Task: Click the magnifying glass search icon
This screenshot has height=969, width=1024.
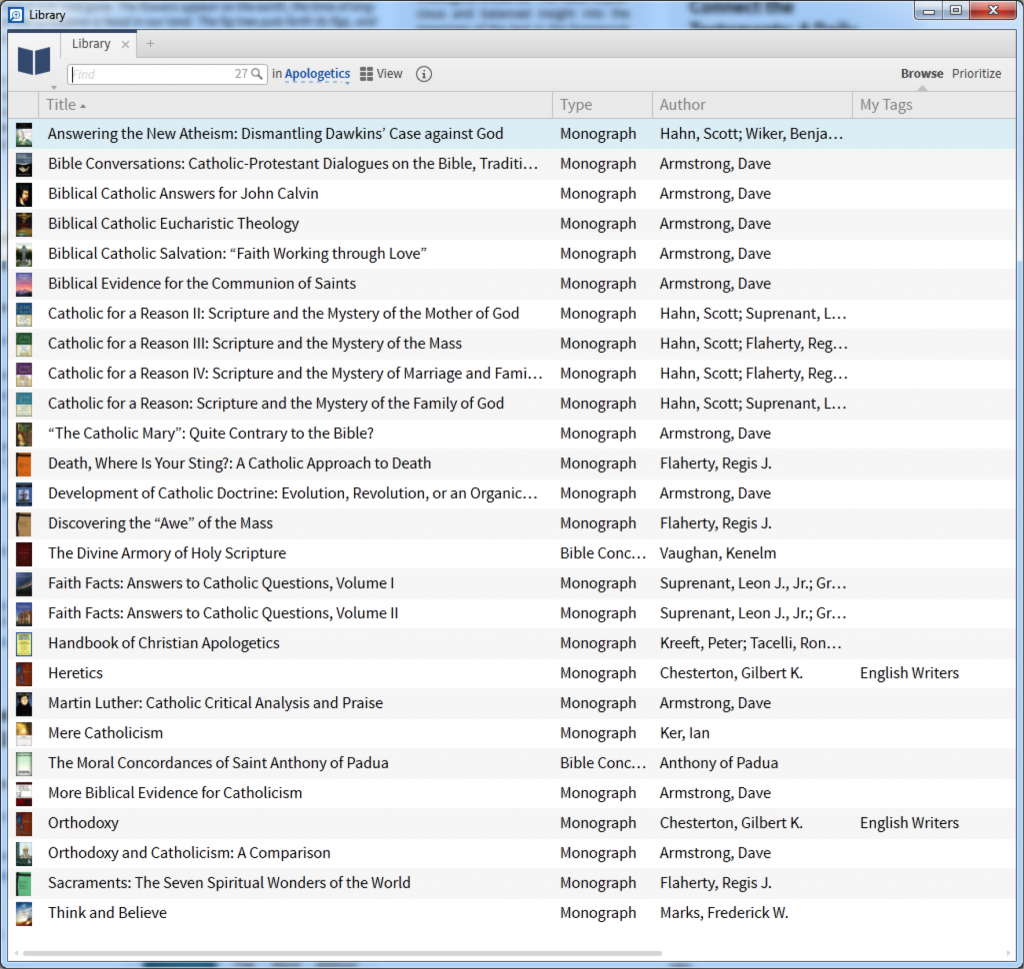Action: click(257, 74)
